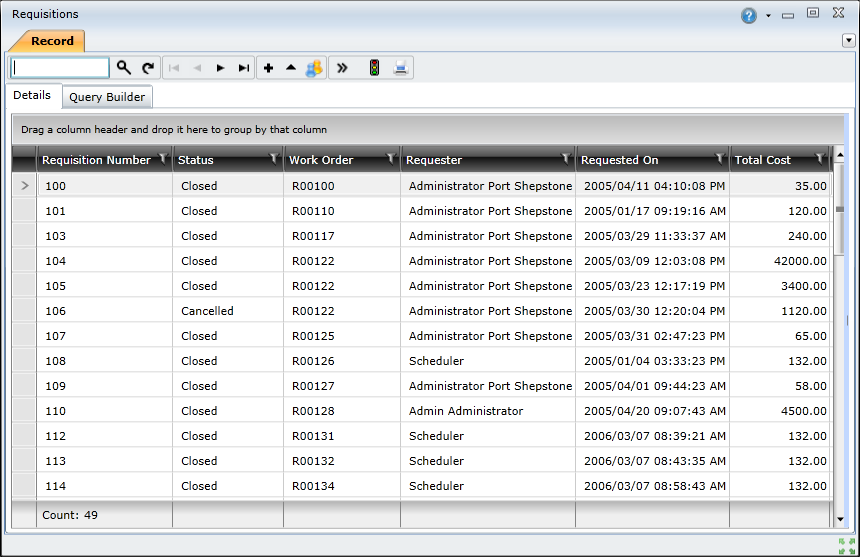Open dropdown arrow next to help icon
Image resolution: width=860 pixels, height=557 pixels.
[x=768, y=16]
